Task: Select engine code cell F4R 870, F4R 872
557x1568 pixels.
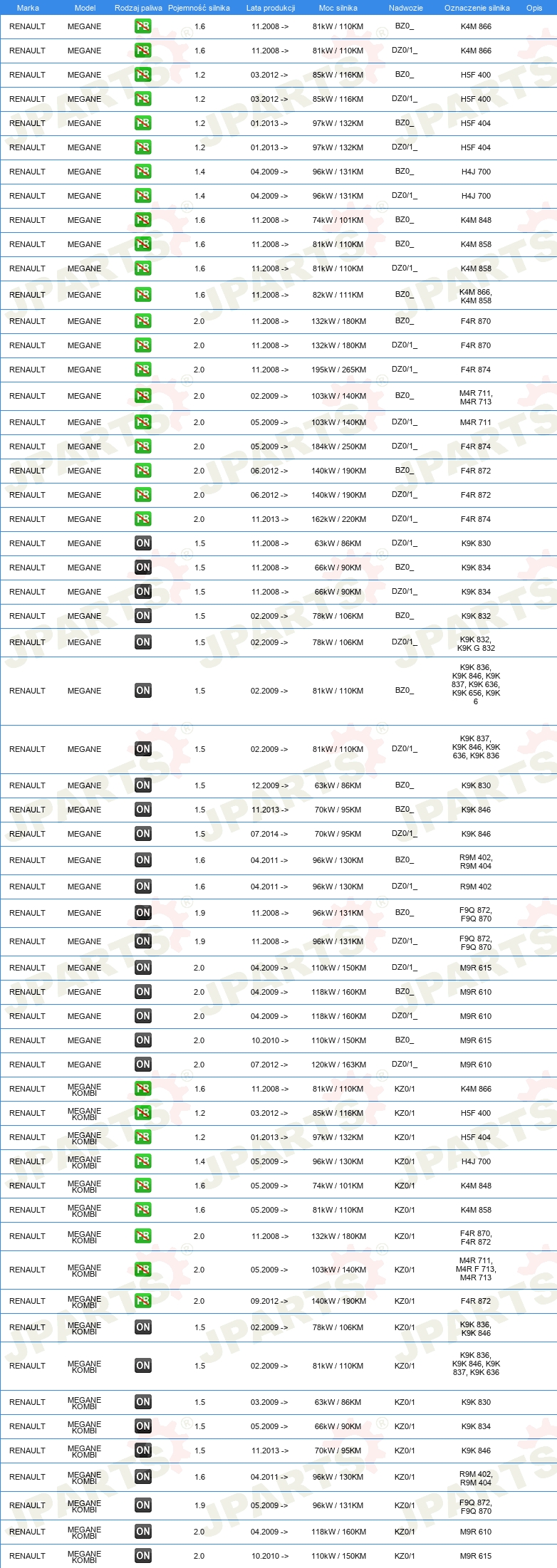Action: [476, 1238]
